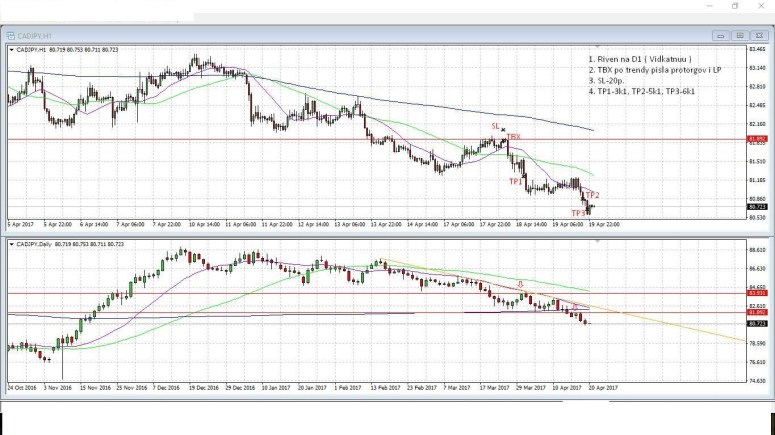775x435 pixels.
Task: Expand the CADJPY,H1 symbol arrow
Action: (11, 48)
